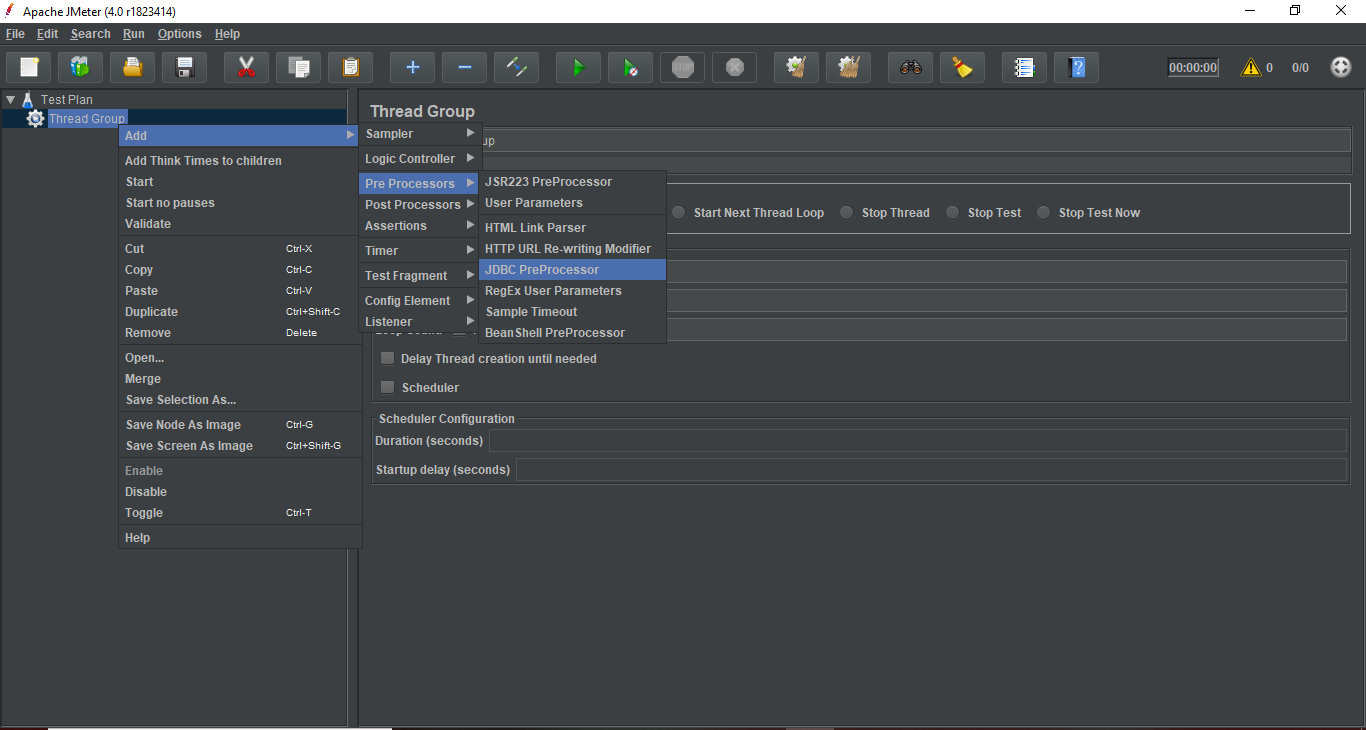Select the Stop Thread radio button
The image size is (1366, 730).
(x=847, y=213)
